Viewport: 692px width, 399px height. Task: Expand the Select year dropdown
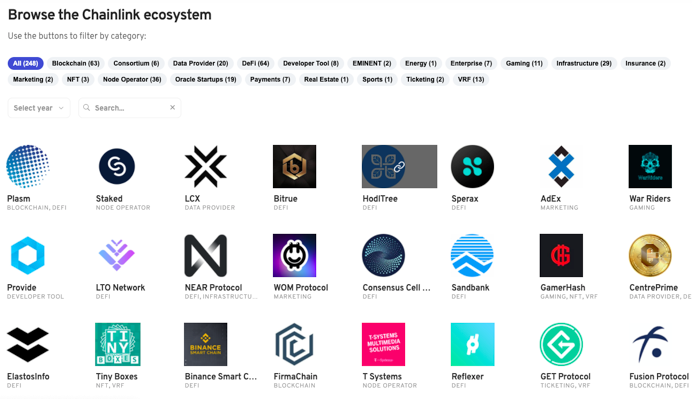tap(39, 108)
